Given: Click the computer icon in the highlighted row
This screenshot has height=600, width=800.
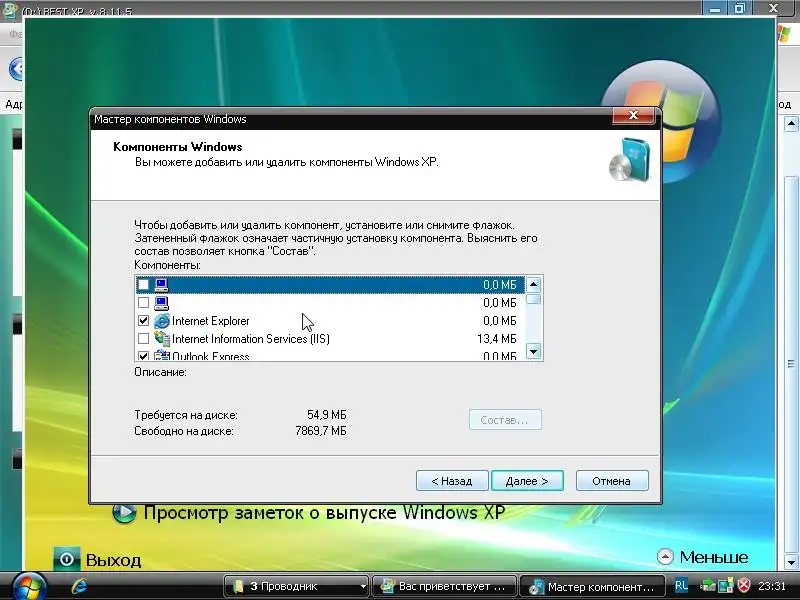Looking at the screenshot, I should 162,285.
